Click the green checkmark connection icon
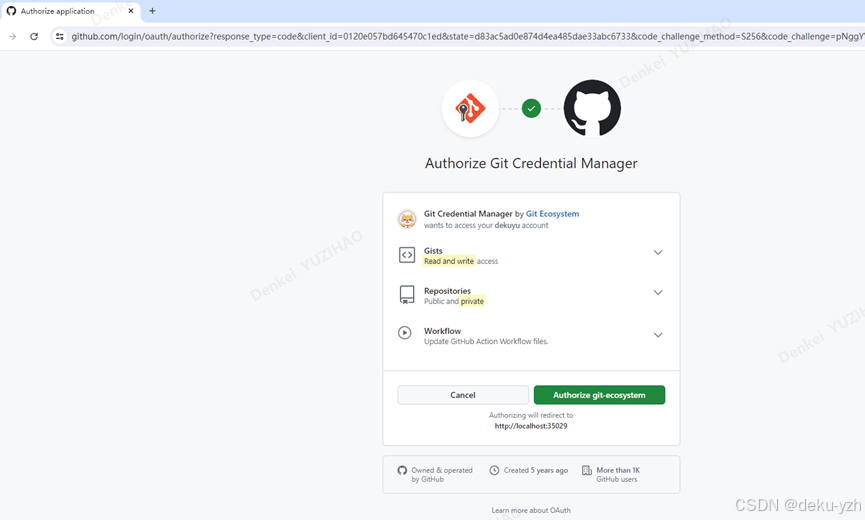The image size is (865, 520). [531, 109]
